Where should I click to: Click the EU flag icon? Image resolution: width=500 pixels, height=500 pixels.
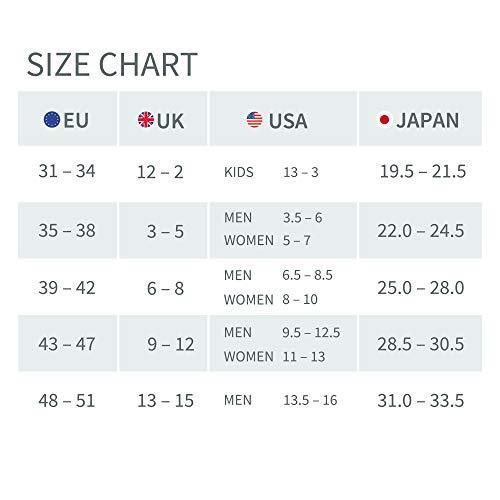(52, 120)
